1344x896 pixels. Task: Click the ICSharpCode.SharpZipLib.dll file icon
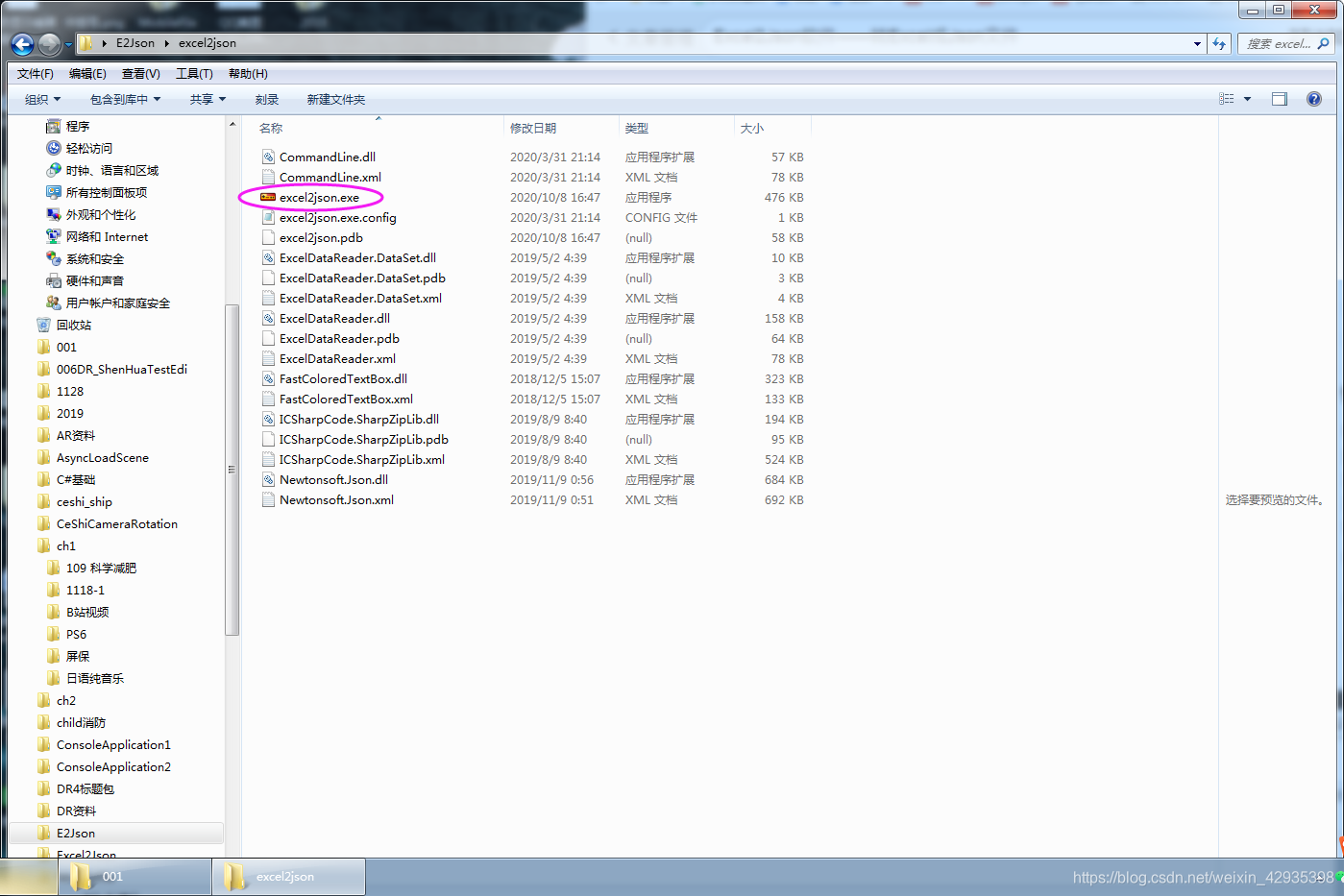[269, 419]
